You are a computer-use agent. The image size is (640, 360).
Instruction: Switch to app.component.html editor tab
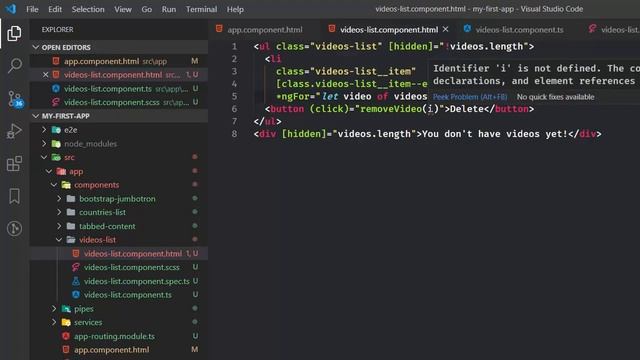coord(264,29)
